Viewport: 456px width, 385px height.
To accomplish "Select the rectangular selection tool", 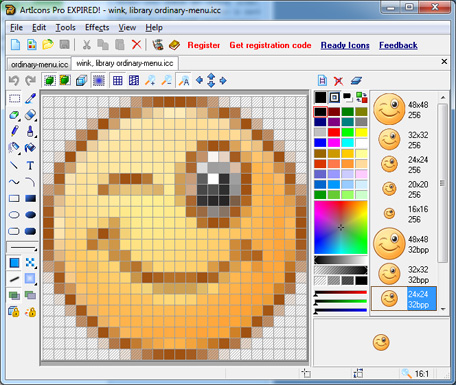I will pyautogui.click(x=14, y=98).
